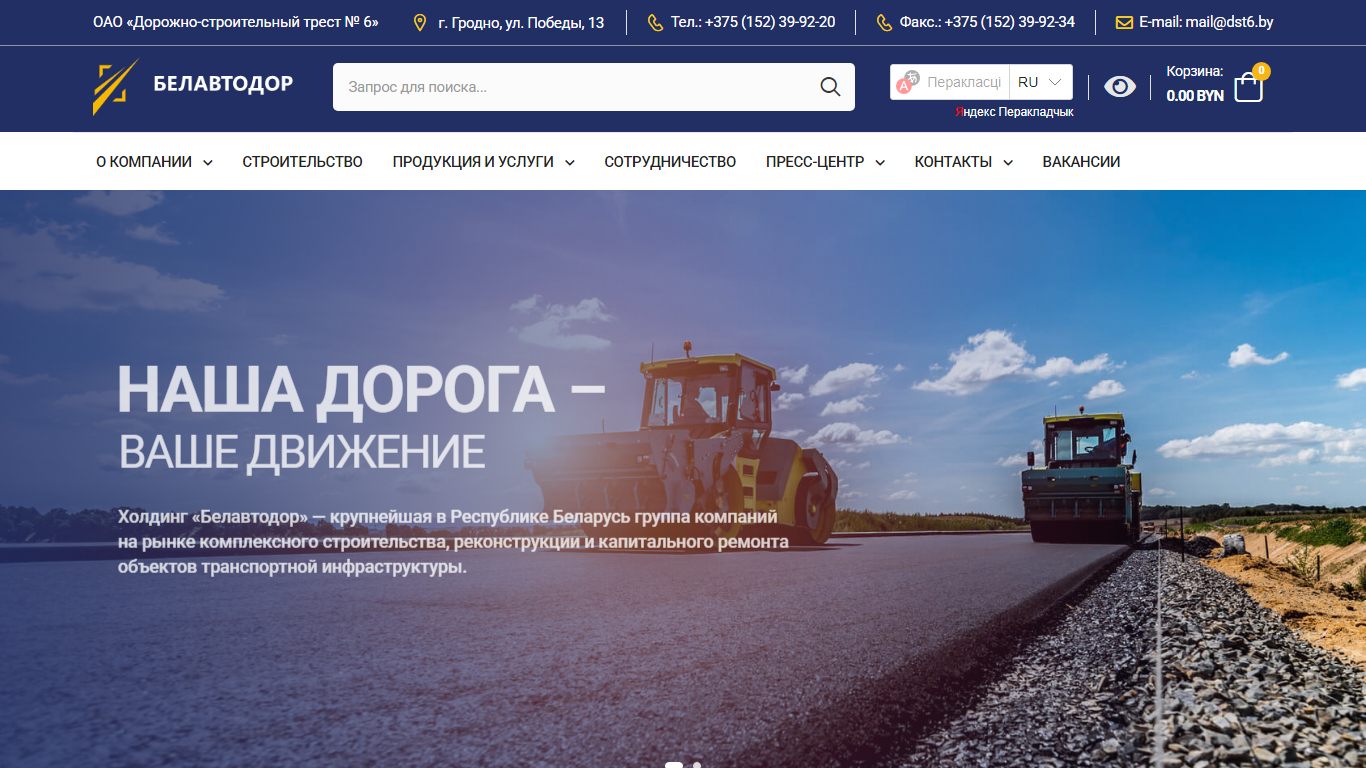
Task: Click the Яндекс Перакладчык link
Action: click(x=1014, y=112)
